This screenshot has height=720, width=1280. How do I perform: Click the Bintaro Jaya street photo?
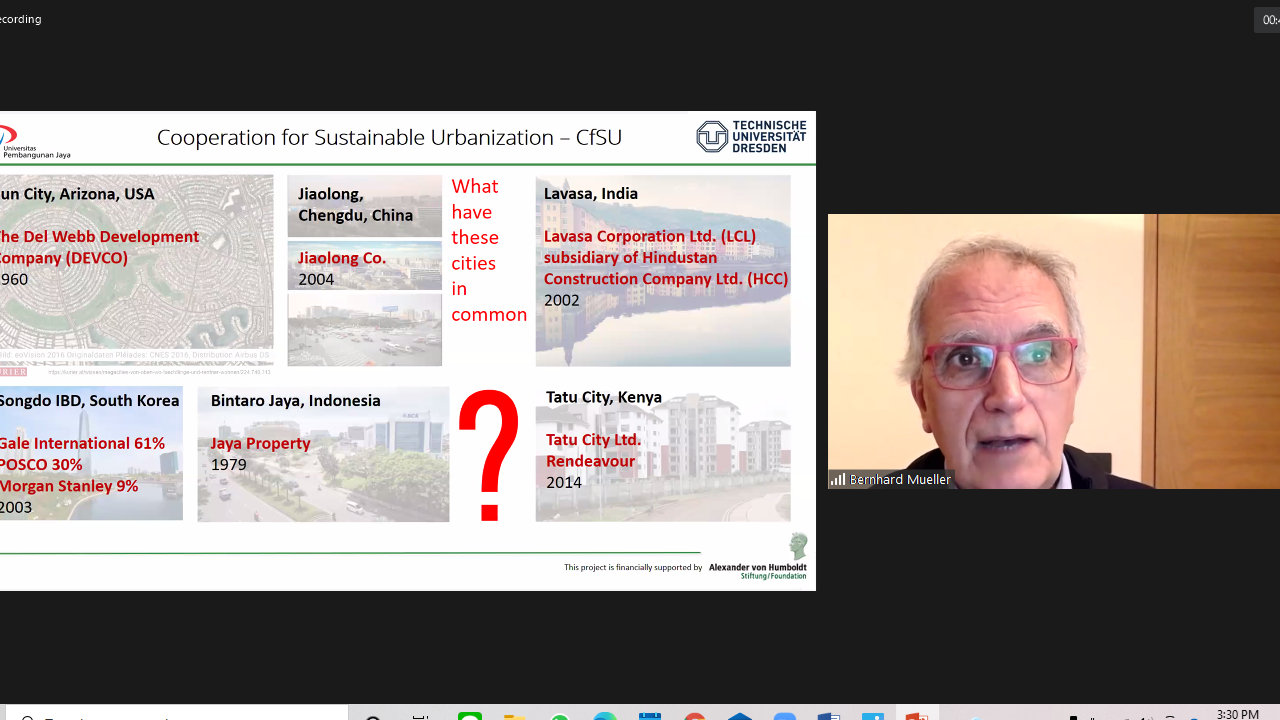pos(323,454)
